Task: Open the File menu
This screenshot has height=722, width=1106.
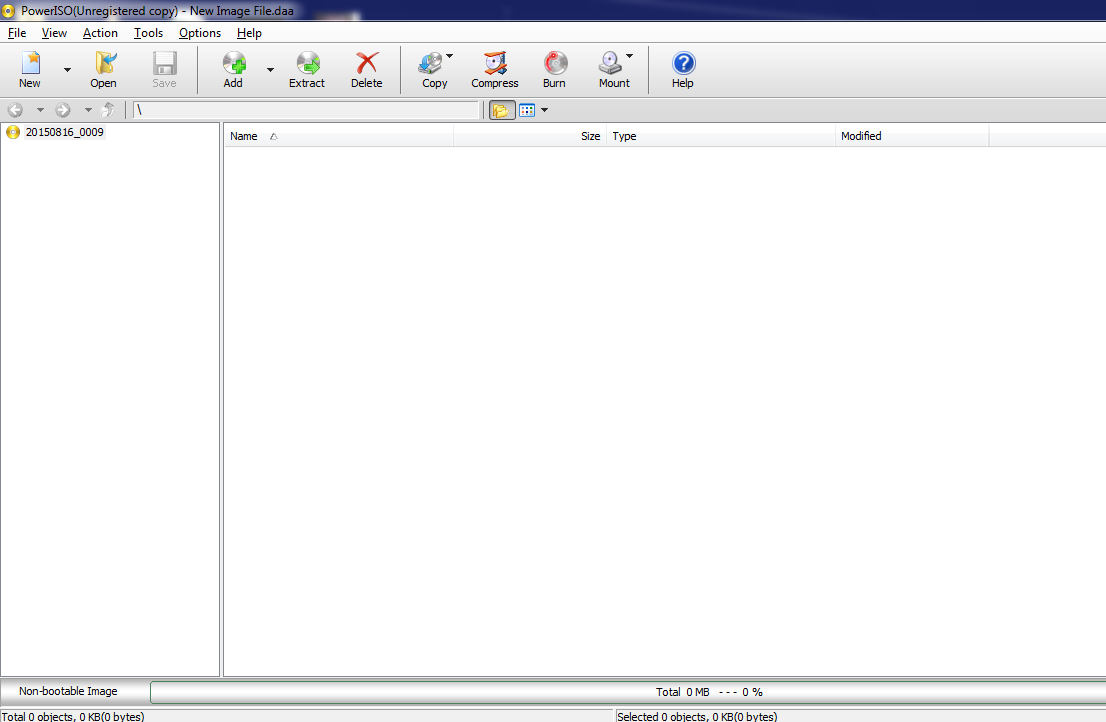Action: pyautogui.click(x=17, y=32)
